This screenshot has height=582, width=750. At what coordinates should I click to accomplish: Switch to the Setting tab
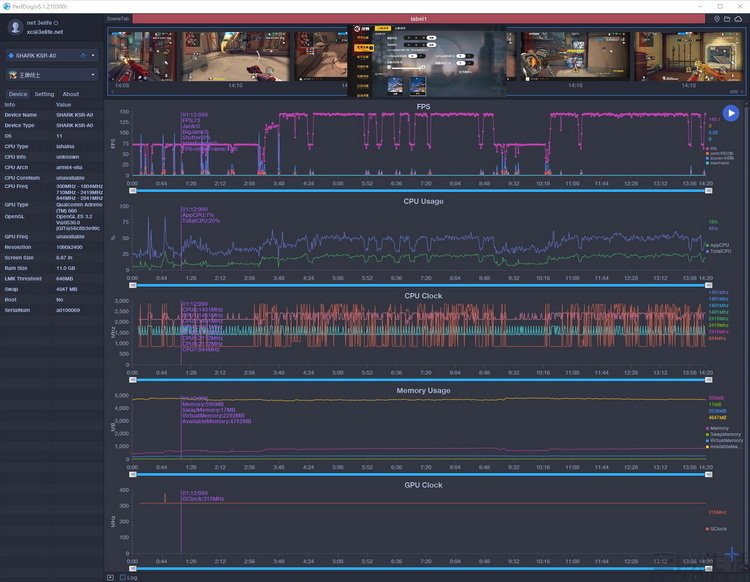pyautogui.click(x=44, y=94)
